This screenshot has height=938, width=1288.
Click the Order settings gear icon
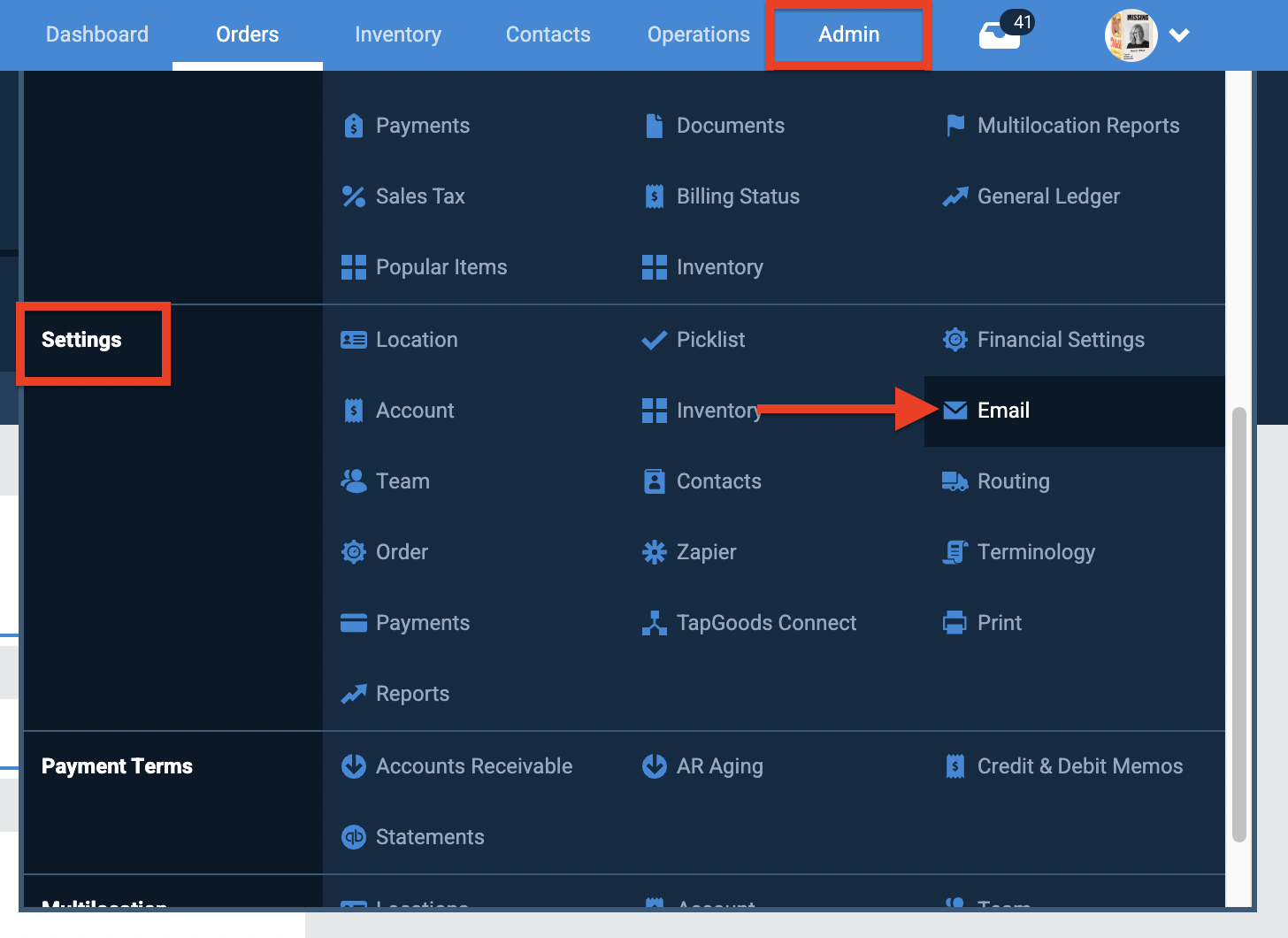[353, 551]
